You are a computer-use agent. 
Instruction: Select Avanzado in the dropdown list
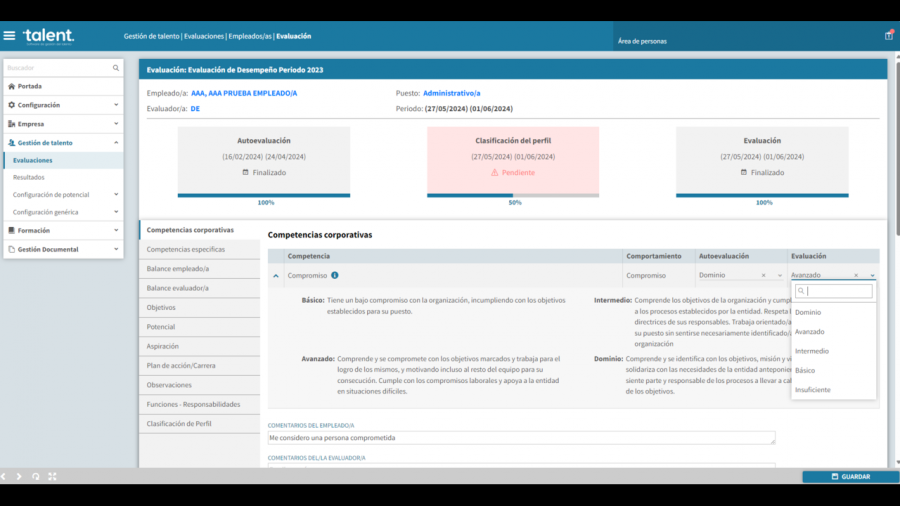[833, 332]
